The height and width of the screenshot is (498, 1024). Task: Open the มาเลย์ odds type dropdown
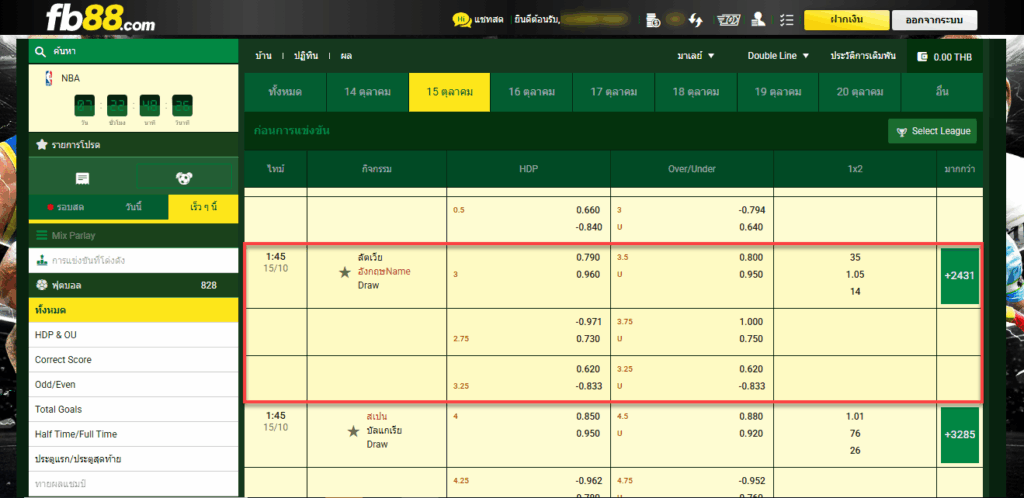(x=696, y=56)
